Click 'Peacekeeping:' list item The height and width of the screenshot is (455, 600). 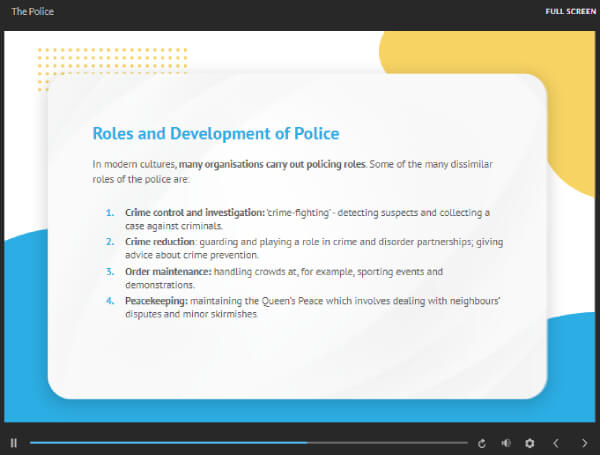point(157,301)
